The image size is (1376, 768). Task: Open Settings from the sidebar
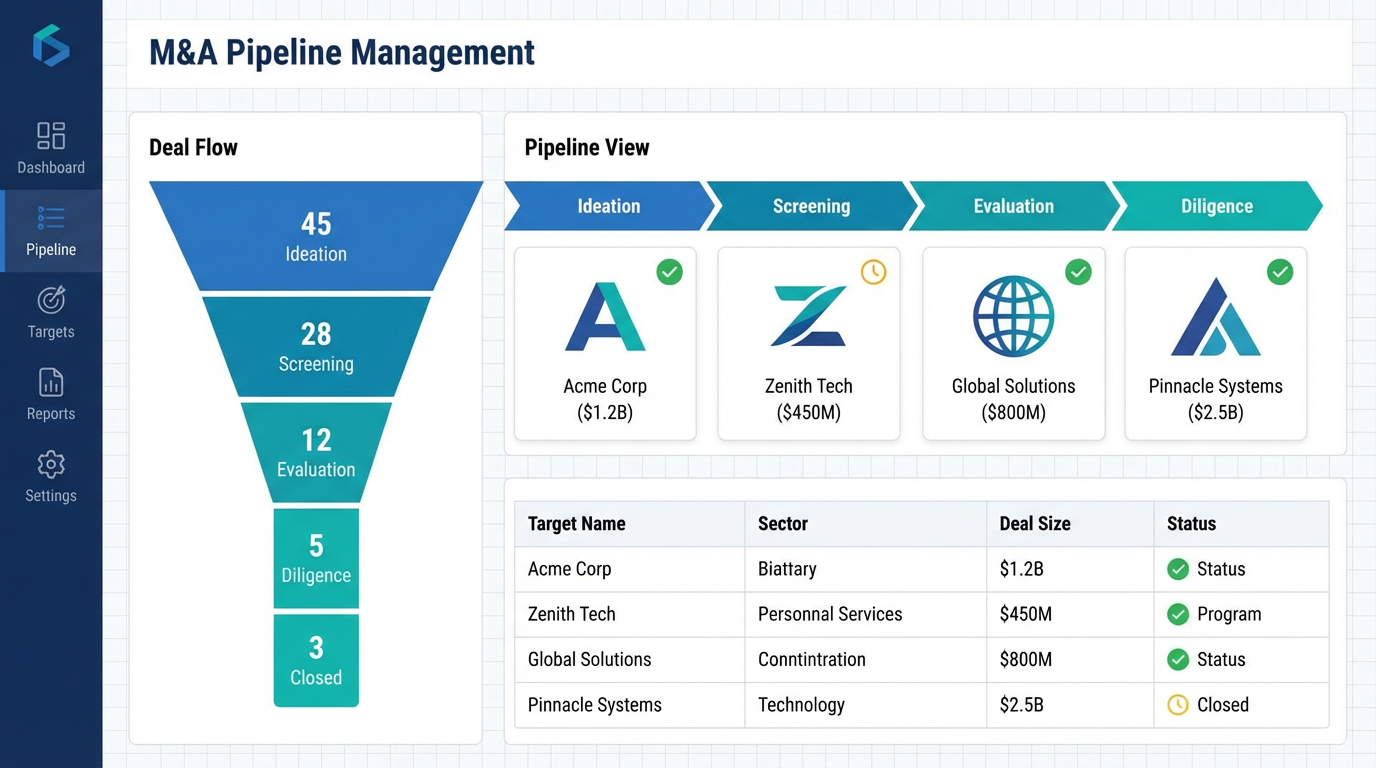tap(51, 476)
